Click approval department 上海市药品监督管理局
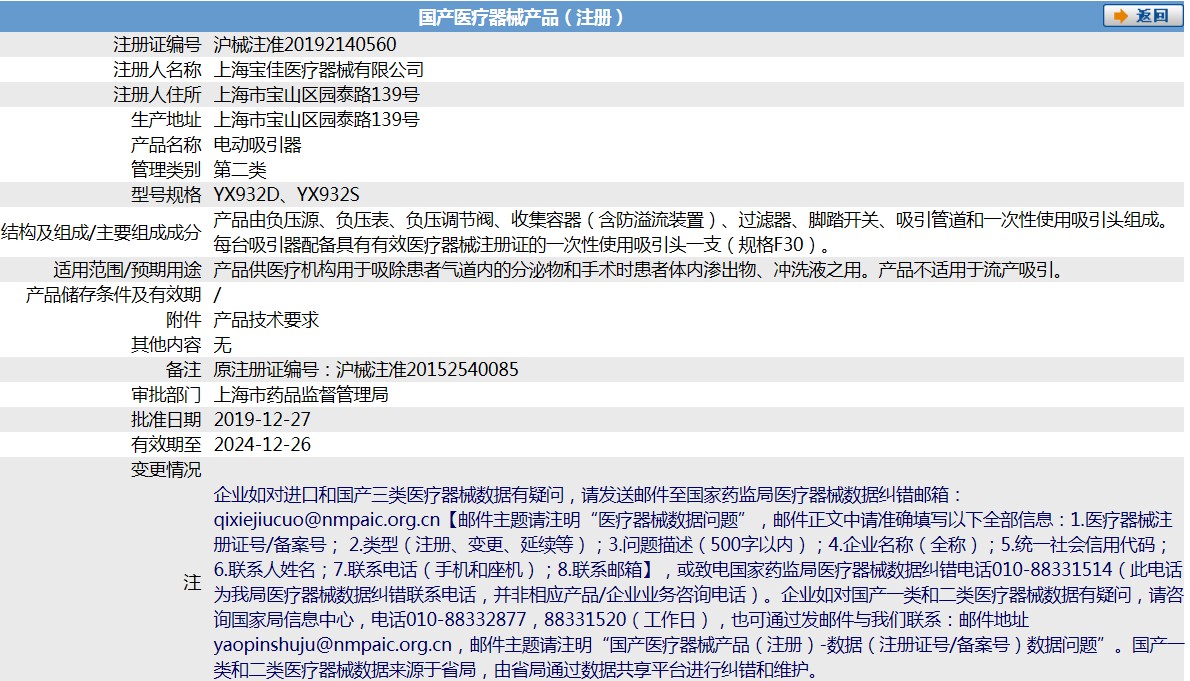Viewport: 1190px width, 681px height. coord(301,395)
